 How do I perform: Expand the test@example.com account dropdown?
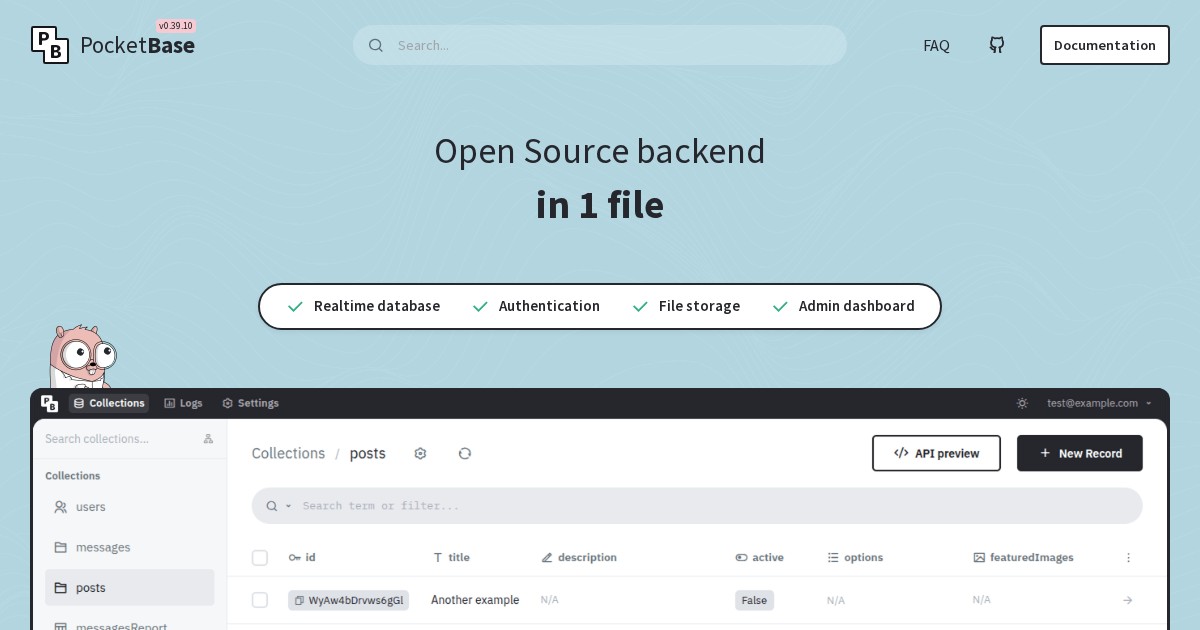point(1100,403)
